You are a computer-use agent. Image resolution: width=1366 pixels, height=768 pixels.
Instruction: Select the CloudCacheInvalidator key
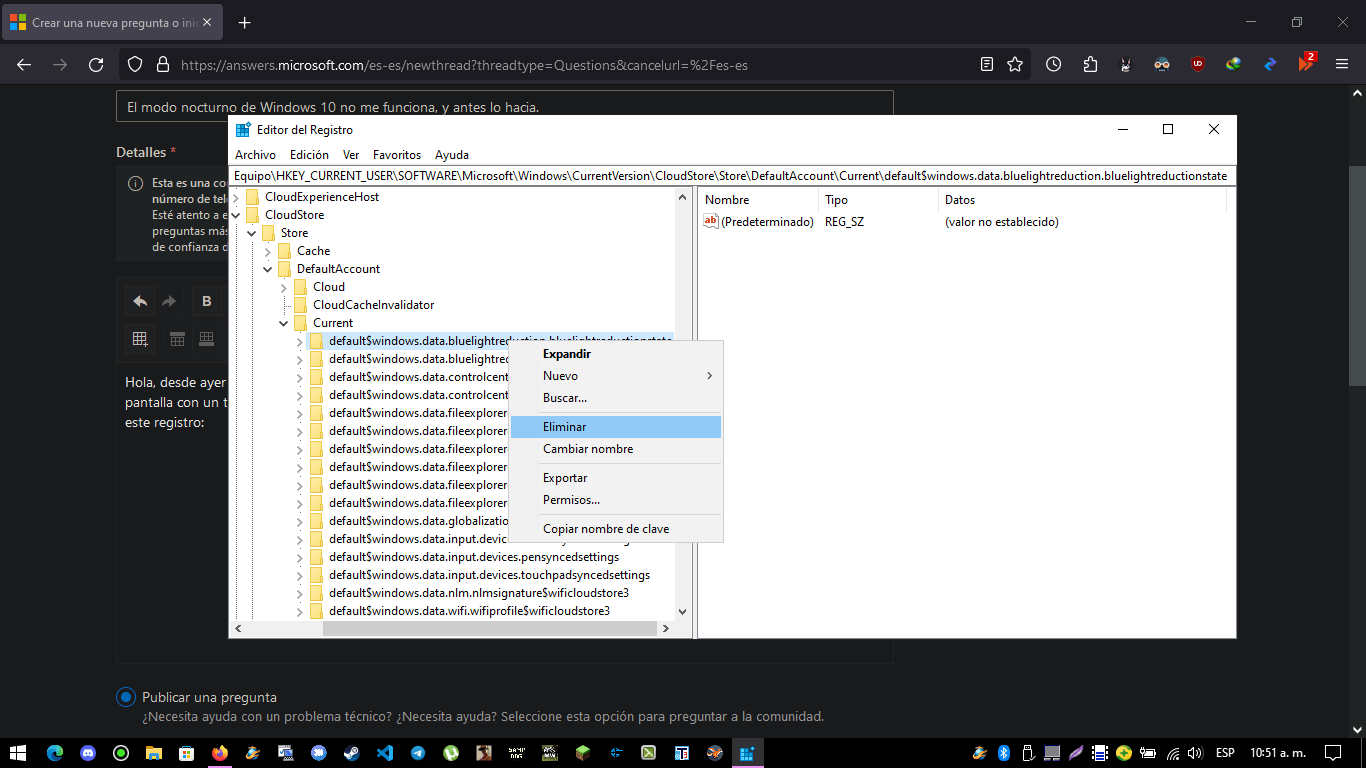373,305
